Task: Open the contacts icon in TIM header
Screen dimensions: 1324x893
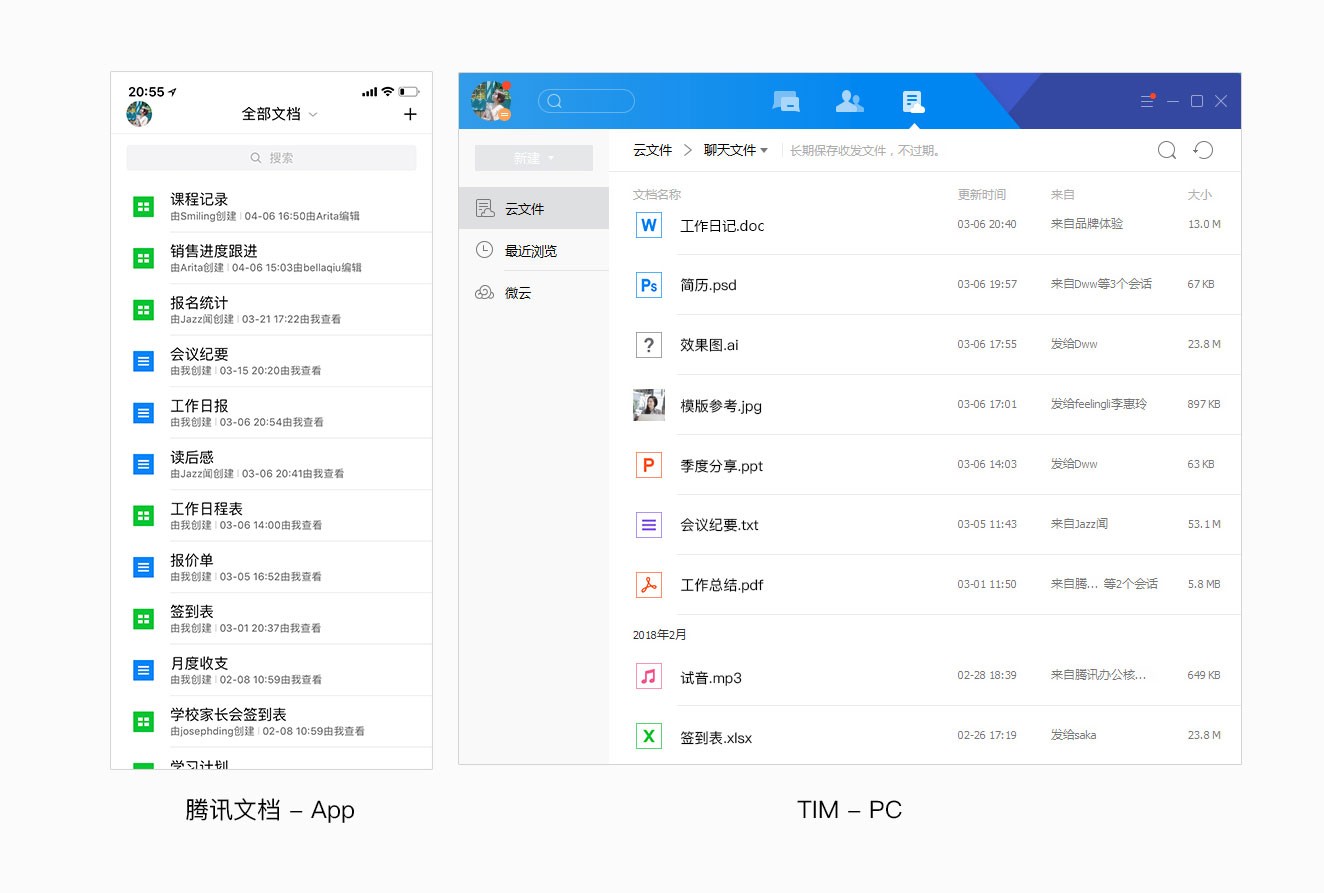Action: click(x=849, y=101)
